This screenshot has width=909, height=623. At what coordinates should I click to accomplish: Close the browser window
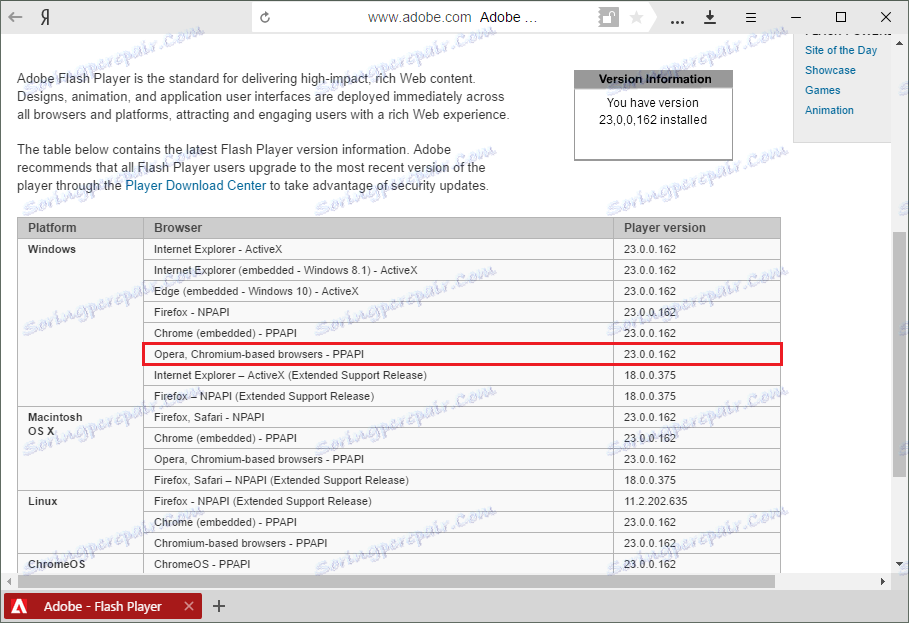[886, 17]
